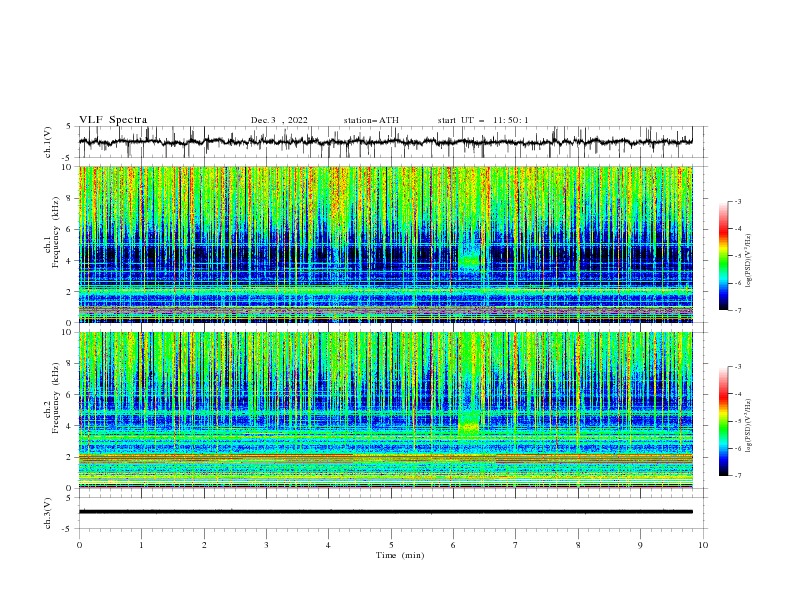
Task: Click the "start UT = 11:50:1" label
Action: pyautogui.click(x=483, y=120)
